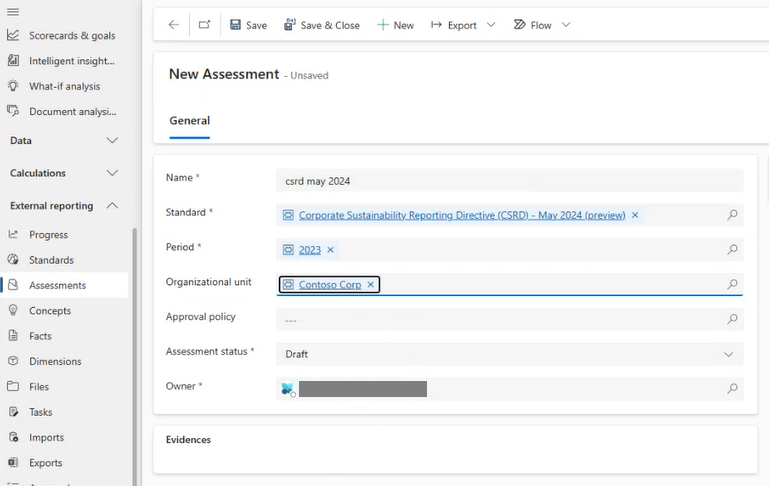Viewport: 769px width, 486px height.
Task: Switch to the General tab
Action: point(189,121)
